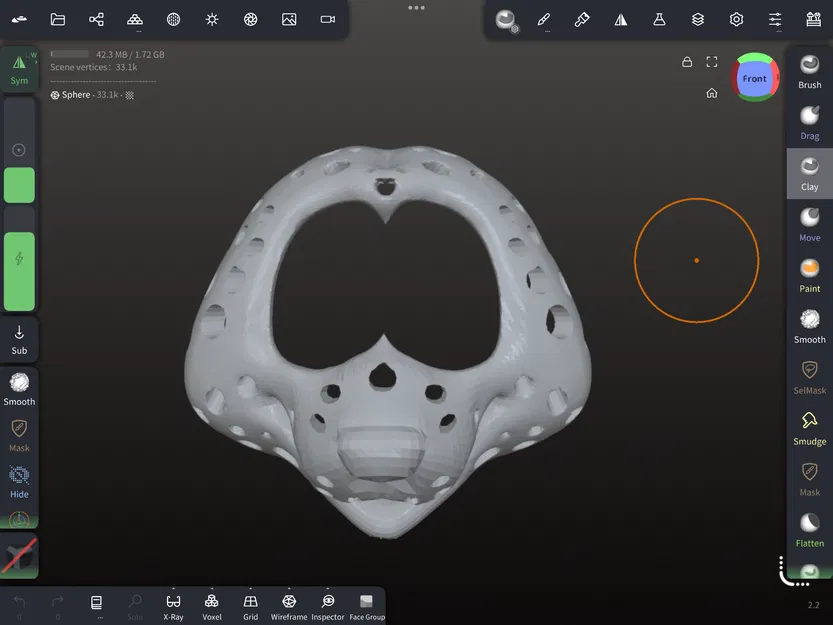Toggle the left panel Smooth shortcut
833x625 pixels.
(x=19, y=389)
